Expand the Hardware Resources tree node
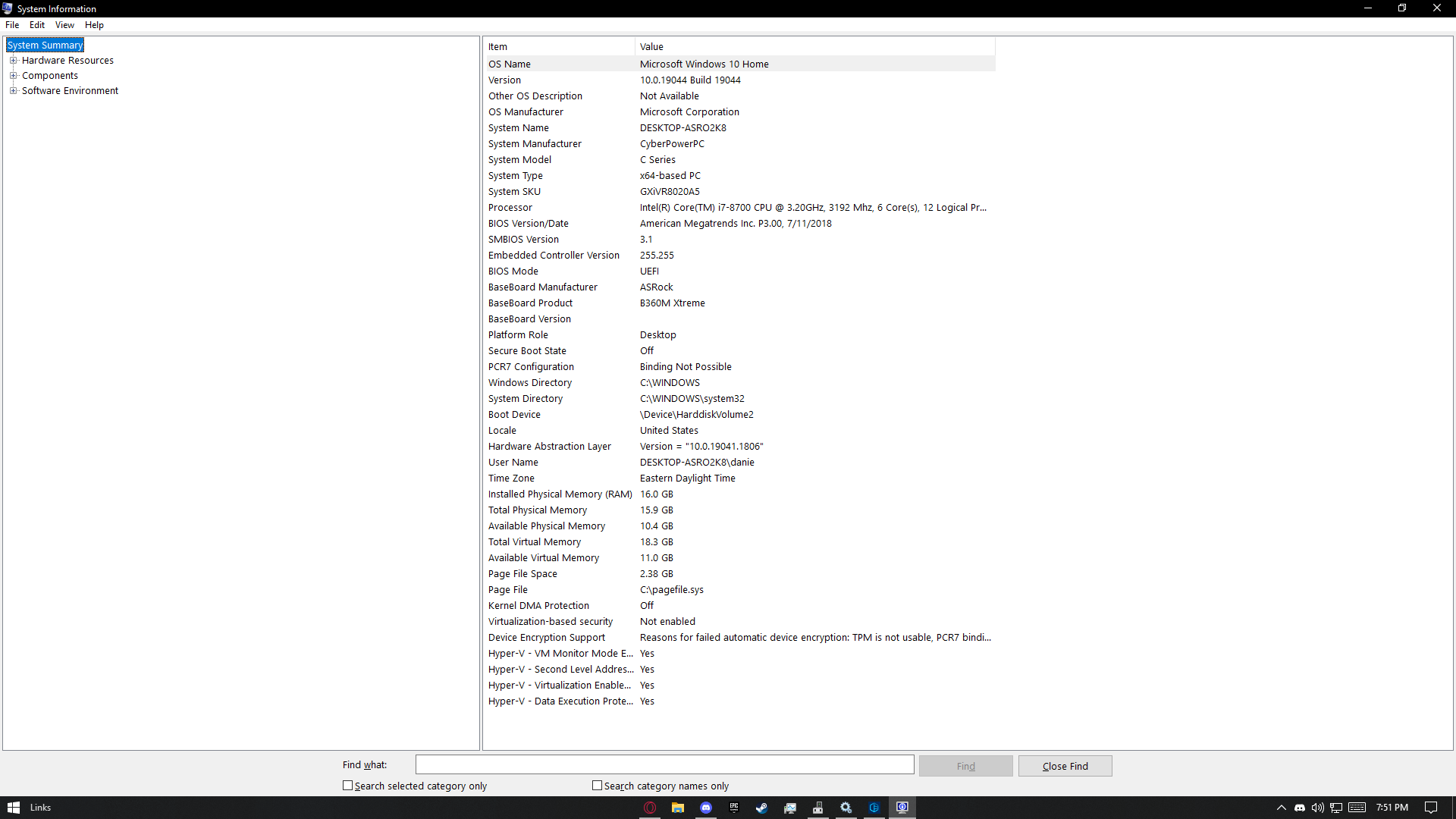Screen dimensions: 1456x819 (x=13, y=61)
